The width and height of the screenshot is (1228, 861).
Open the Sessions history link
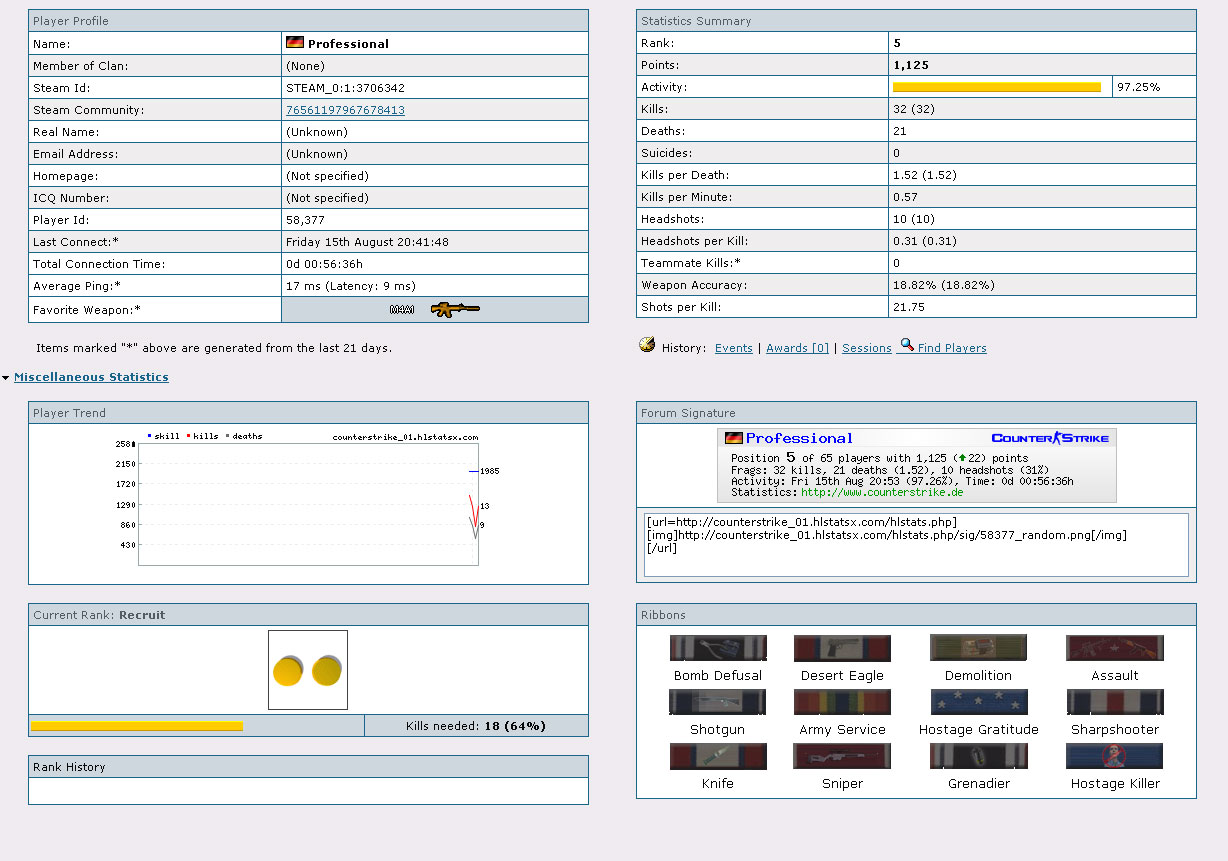[866, 348]
